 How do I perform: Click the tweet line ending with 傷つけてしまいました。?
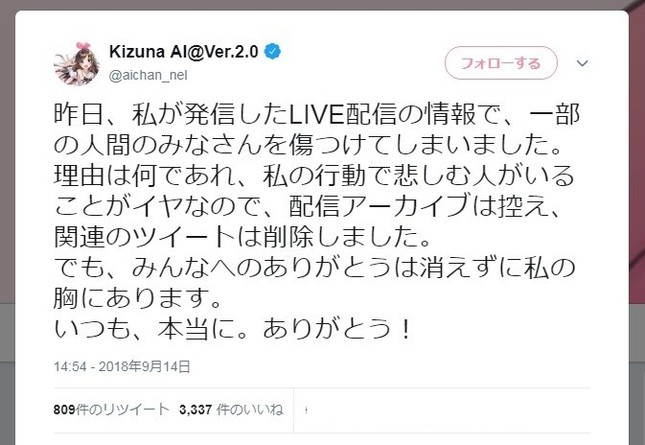click(308, 145)
